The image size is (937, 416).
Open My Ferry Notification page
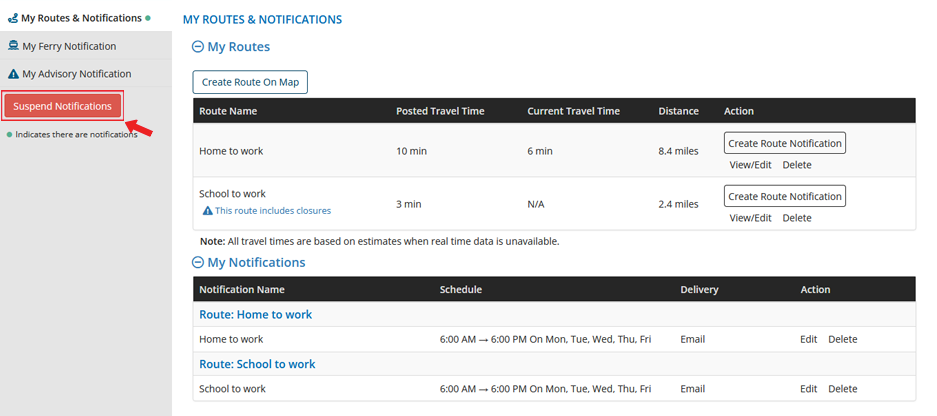click(x=69, y=46)
